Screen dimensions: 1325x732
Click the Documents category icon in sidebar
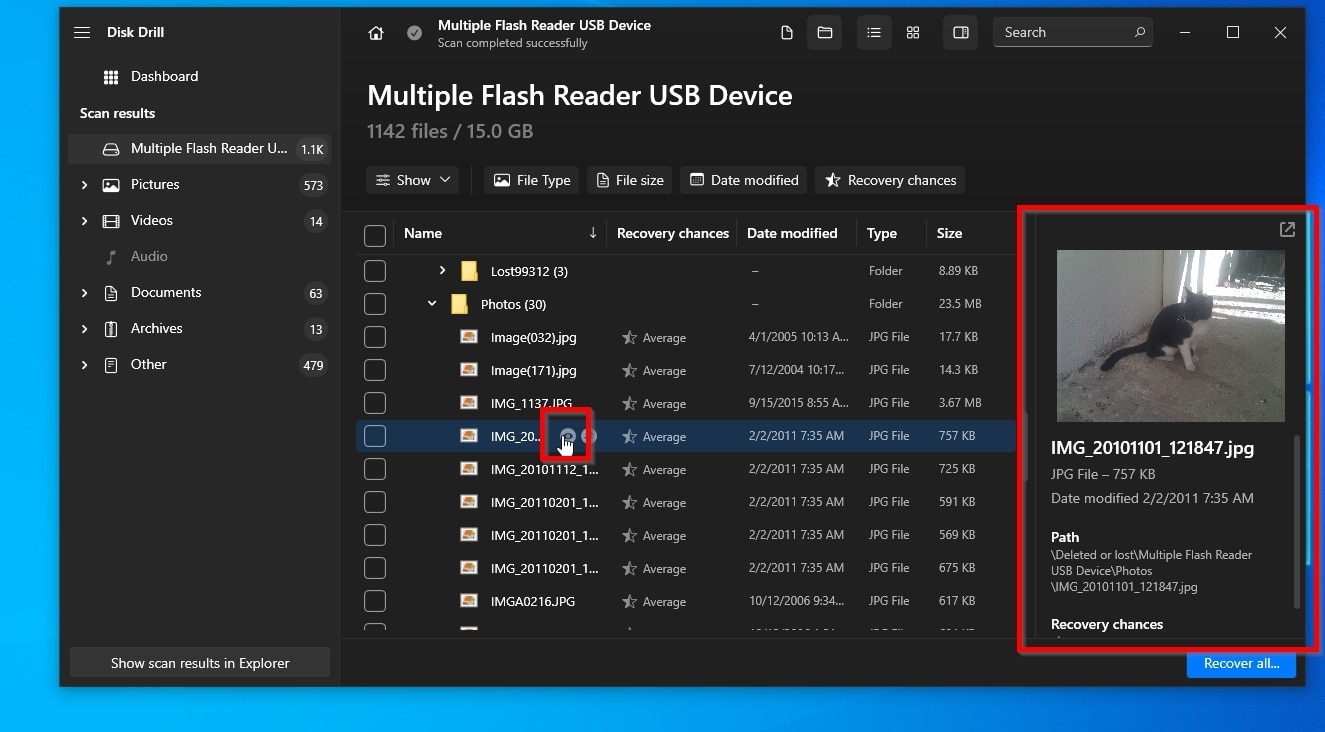111,293
